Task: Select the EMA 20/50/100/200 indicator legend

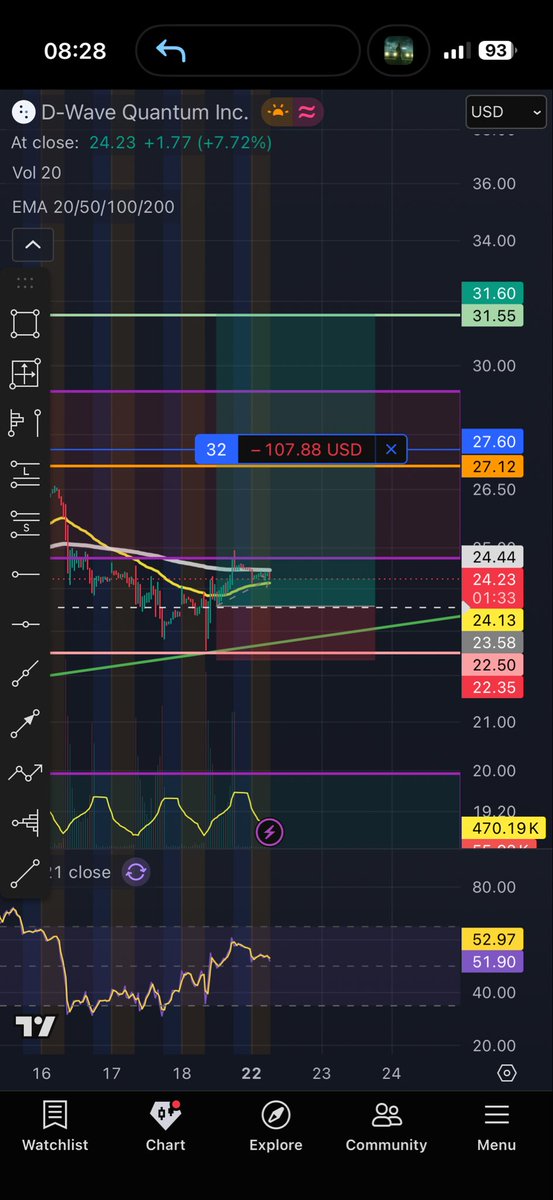Action: [93, 207]
